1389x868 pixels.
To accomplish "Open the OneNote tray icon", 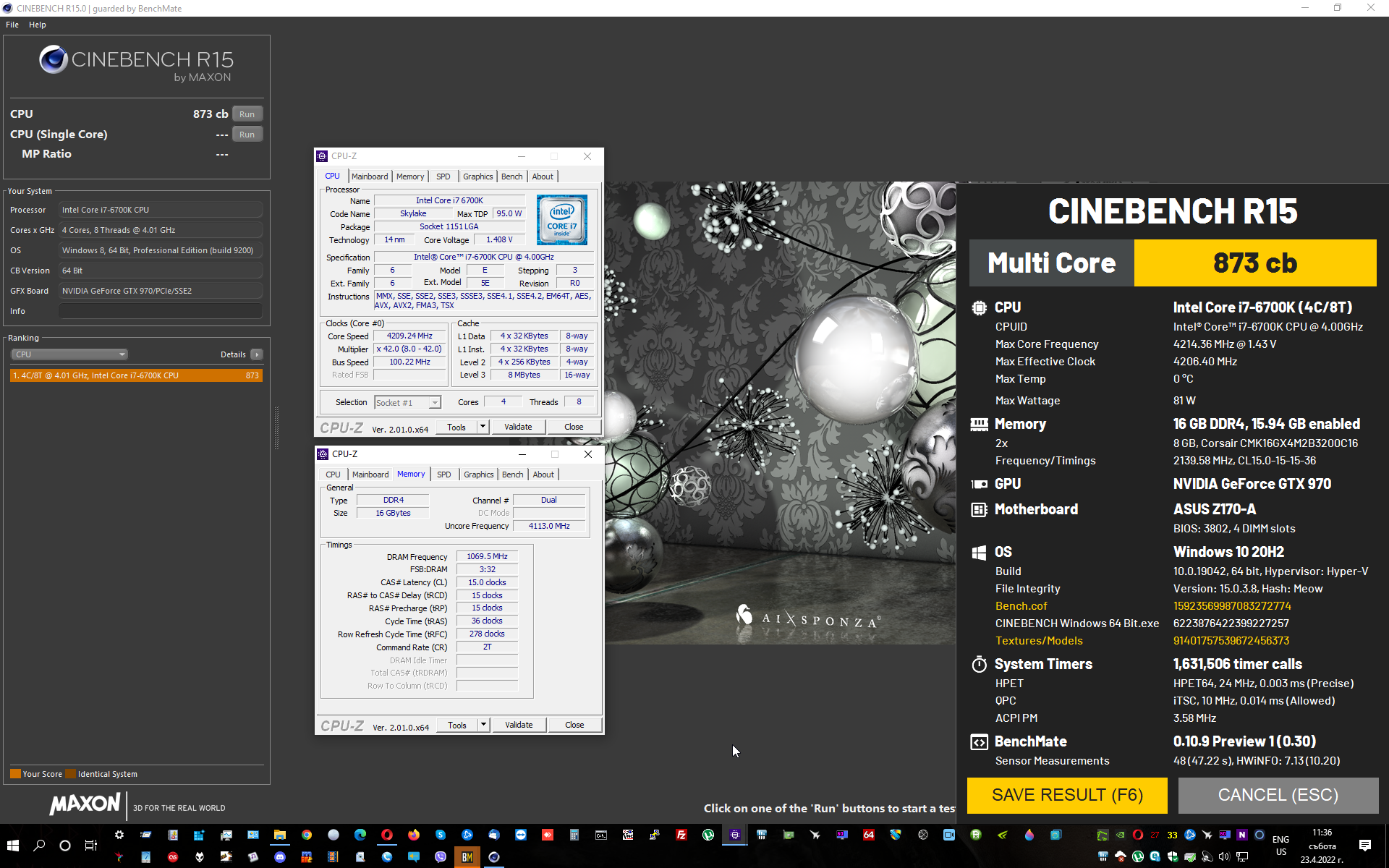I will pyautogui.click(x=1242, y=835).
